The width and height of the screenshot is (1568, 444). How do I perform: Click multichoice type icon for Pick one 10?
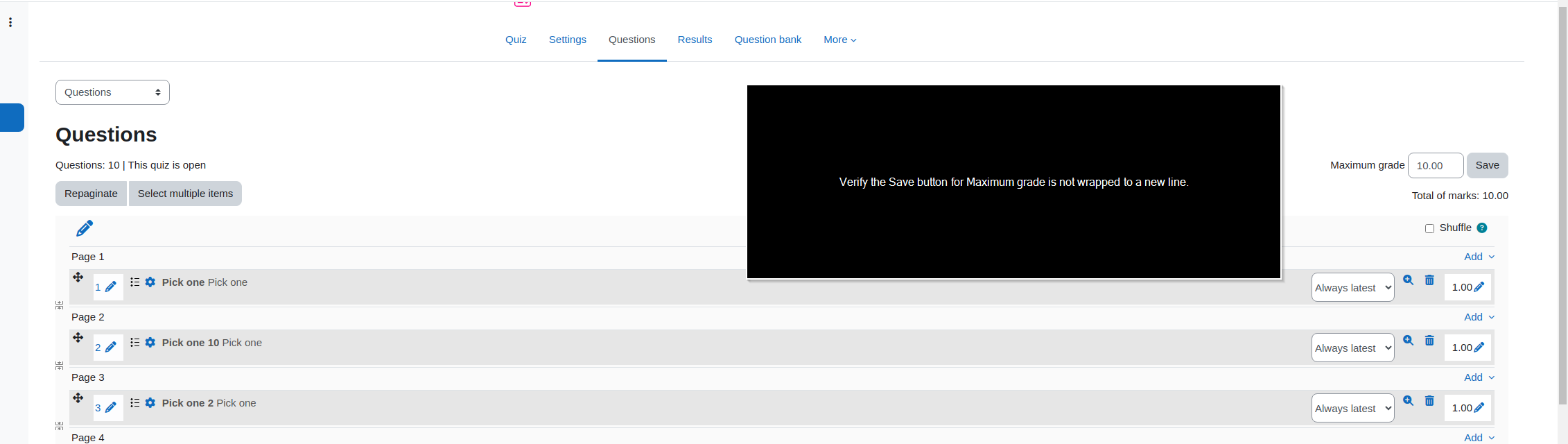135,343
